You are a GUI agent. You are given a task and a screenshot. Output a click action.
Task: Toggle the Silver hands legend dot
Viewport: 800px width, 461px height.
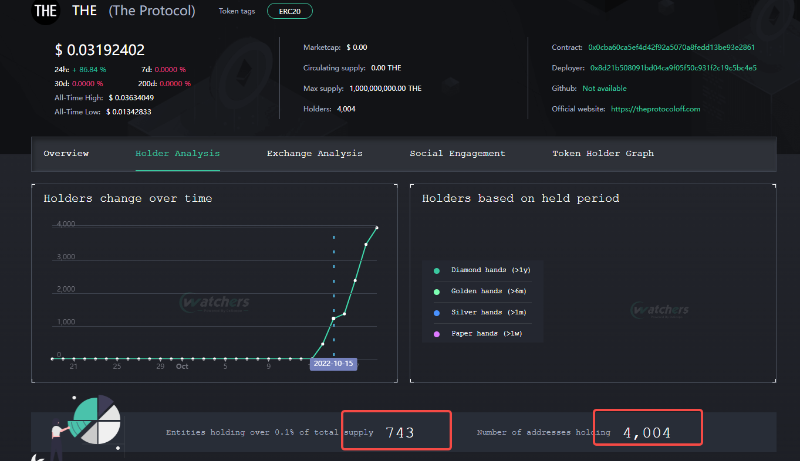437,313
